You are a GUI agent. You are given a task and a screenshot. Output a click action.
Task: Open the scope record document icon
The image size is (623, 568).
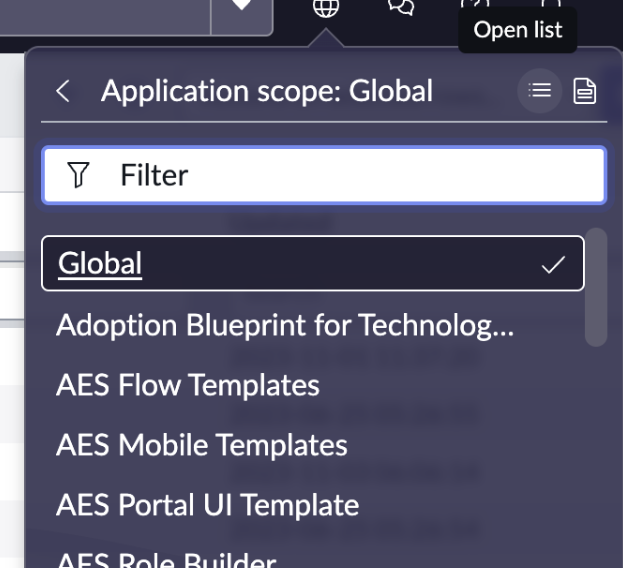tap(584, 92)
